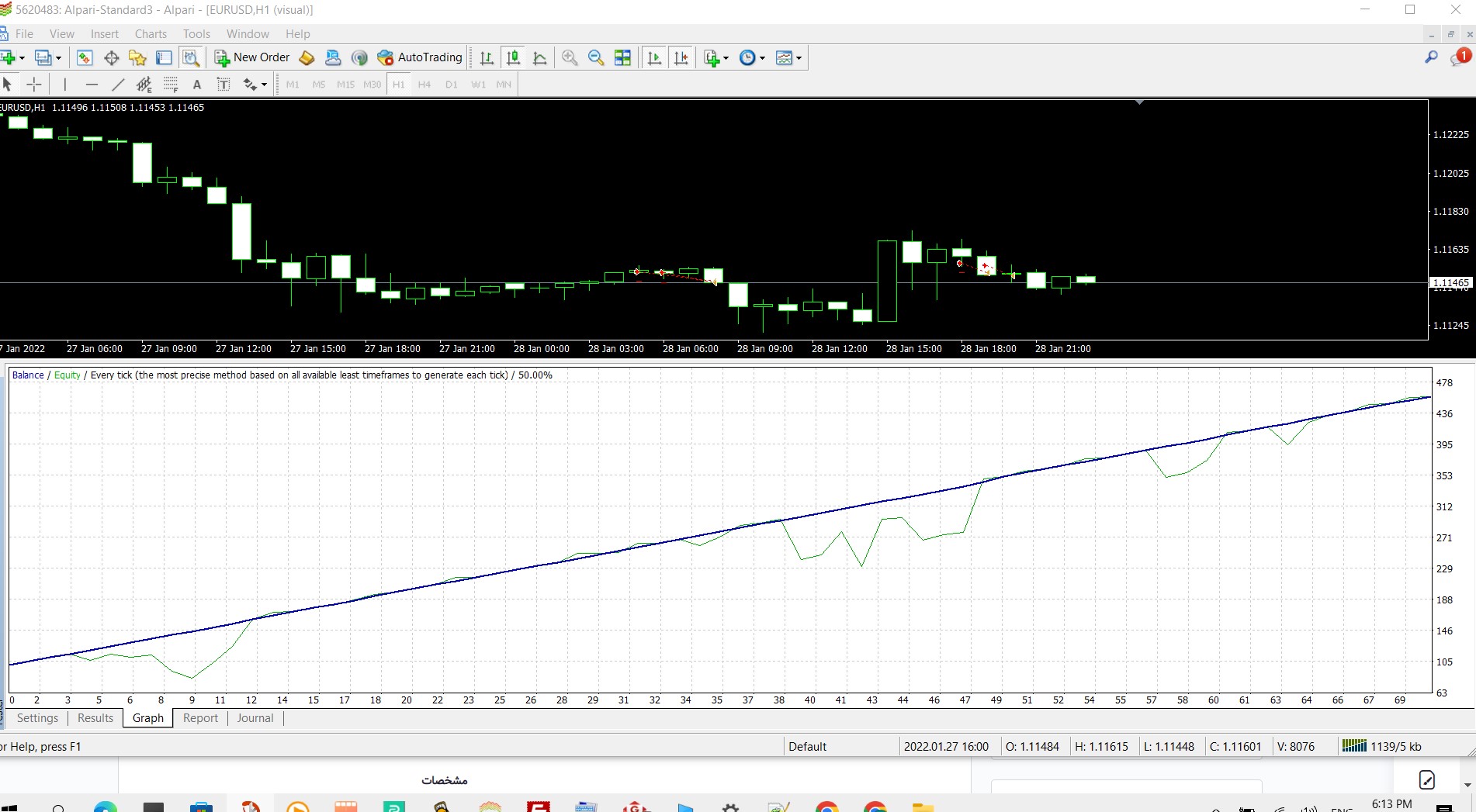
Task: Switch to the Results tab
Action: point(95,718)
